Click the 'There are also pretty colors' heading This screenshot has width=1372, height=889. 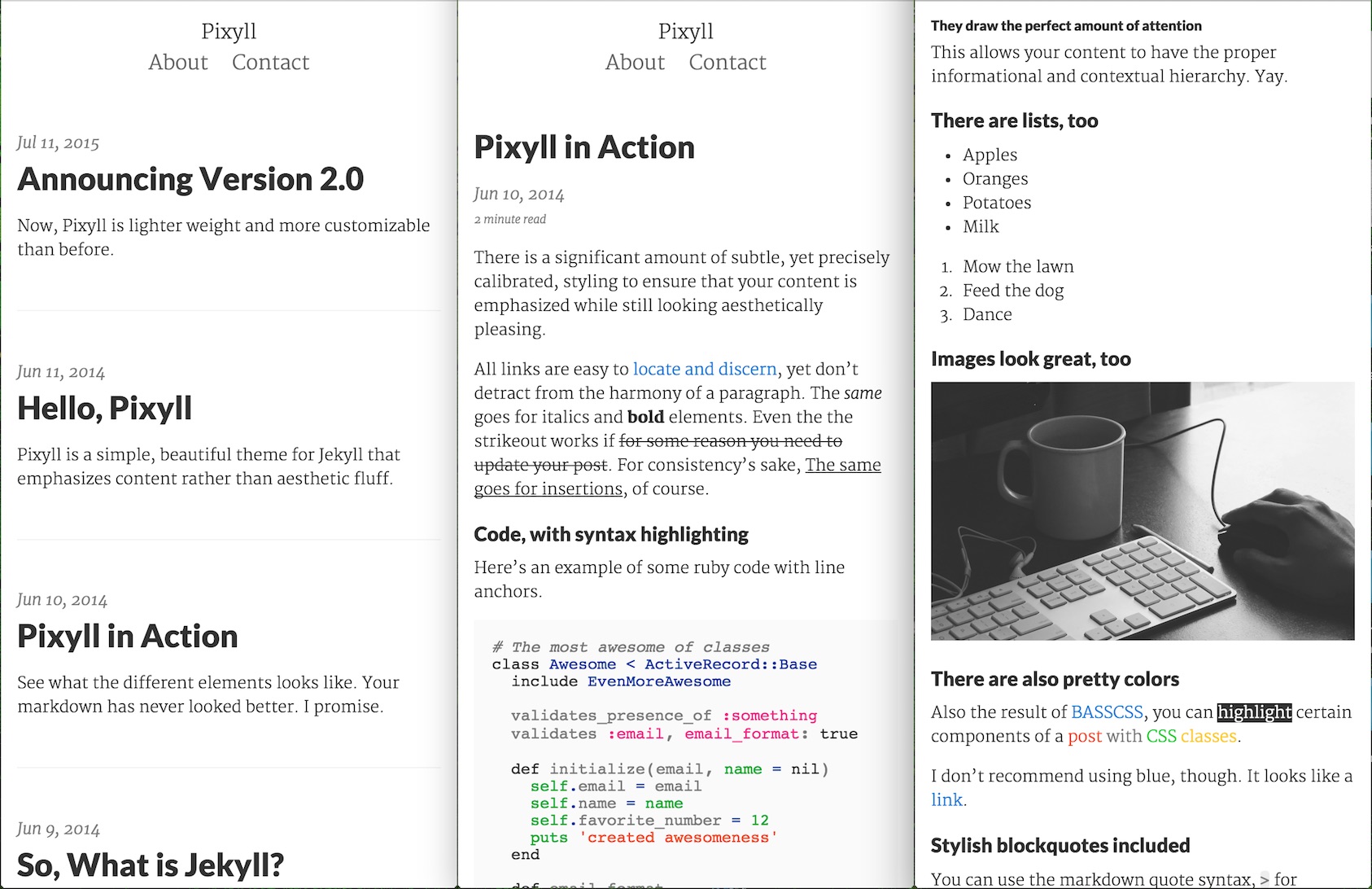pos(1055,679)
